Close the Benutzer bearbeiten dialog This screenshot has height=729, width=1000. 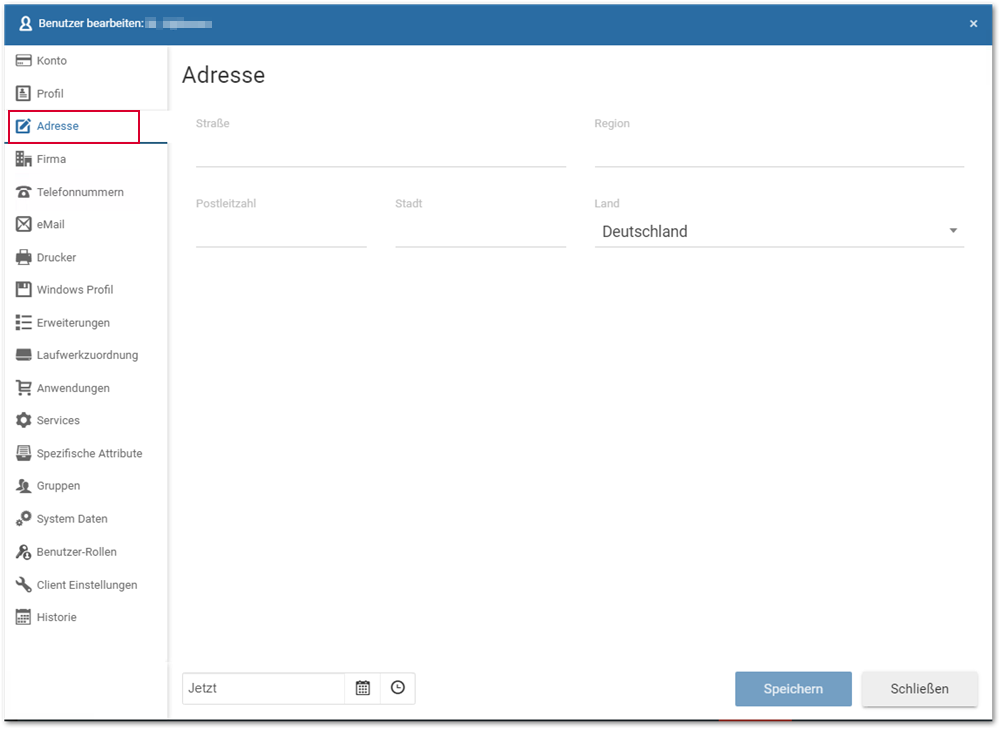pos(973,24)
